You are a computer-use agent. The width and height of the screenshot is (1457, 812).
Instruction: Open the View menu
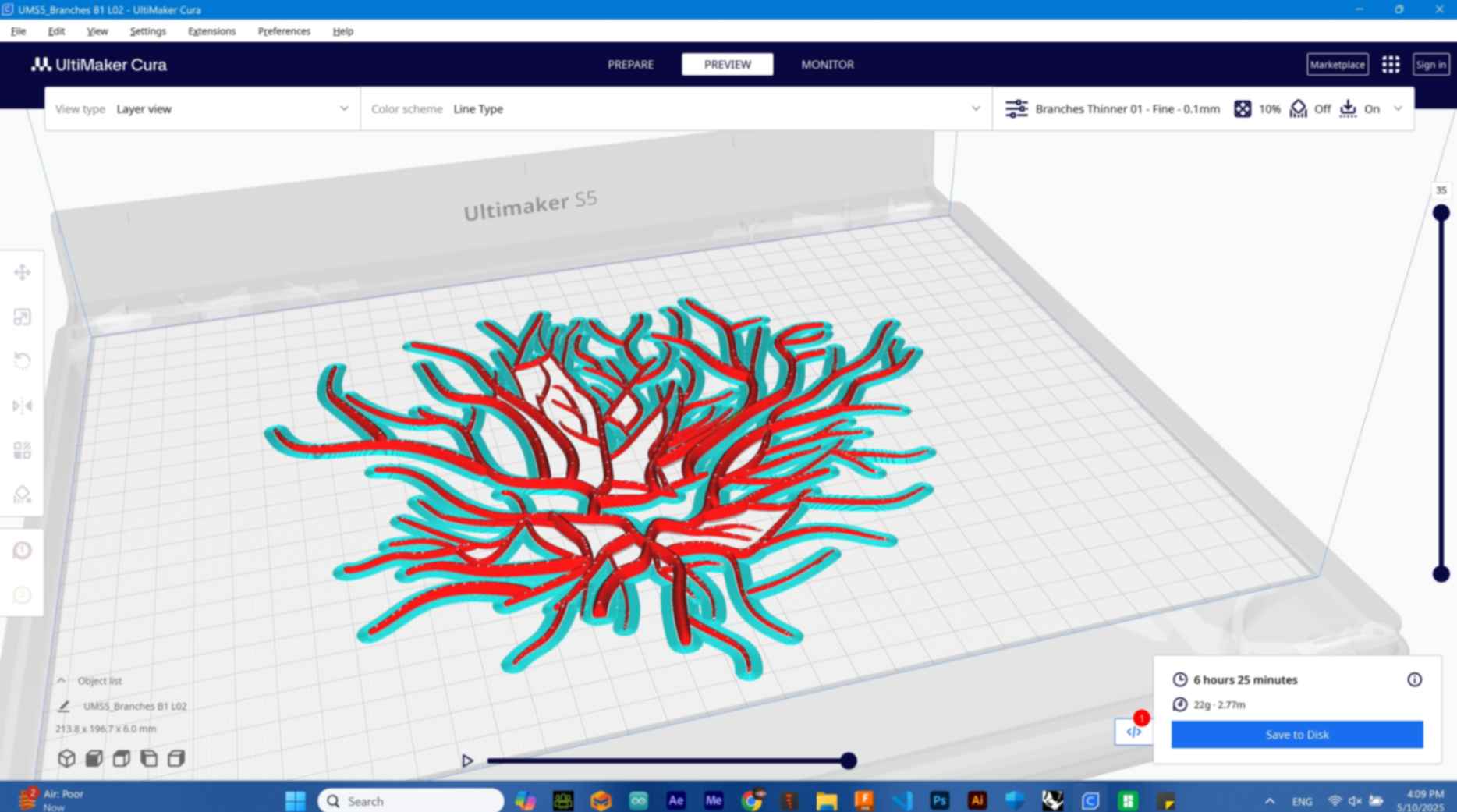click(97, 31)
